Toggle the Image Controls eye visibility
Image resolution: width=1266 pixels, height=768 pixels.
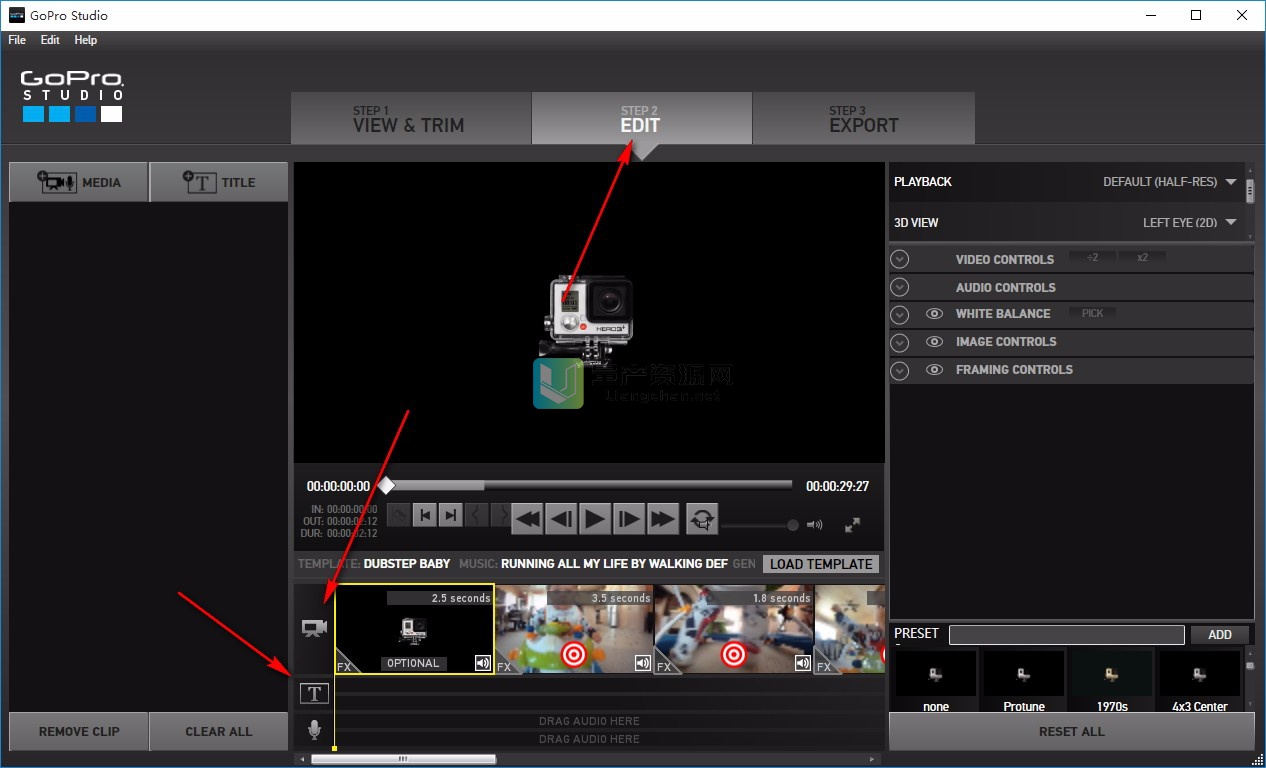coord(934,342)
